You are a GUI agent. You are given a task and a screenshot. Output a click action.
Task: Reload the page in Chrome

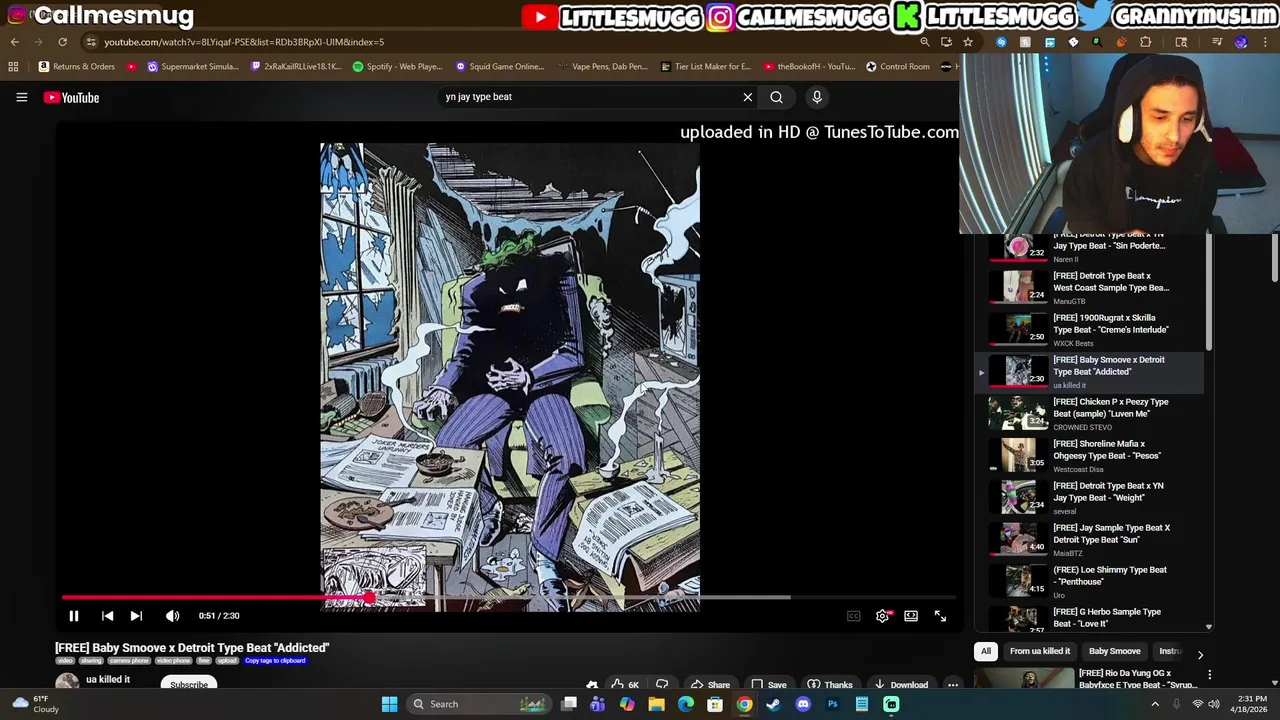(x=62, y=42)
